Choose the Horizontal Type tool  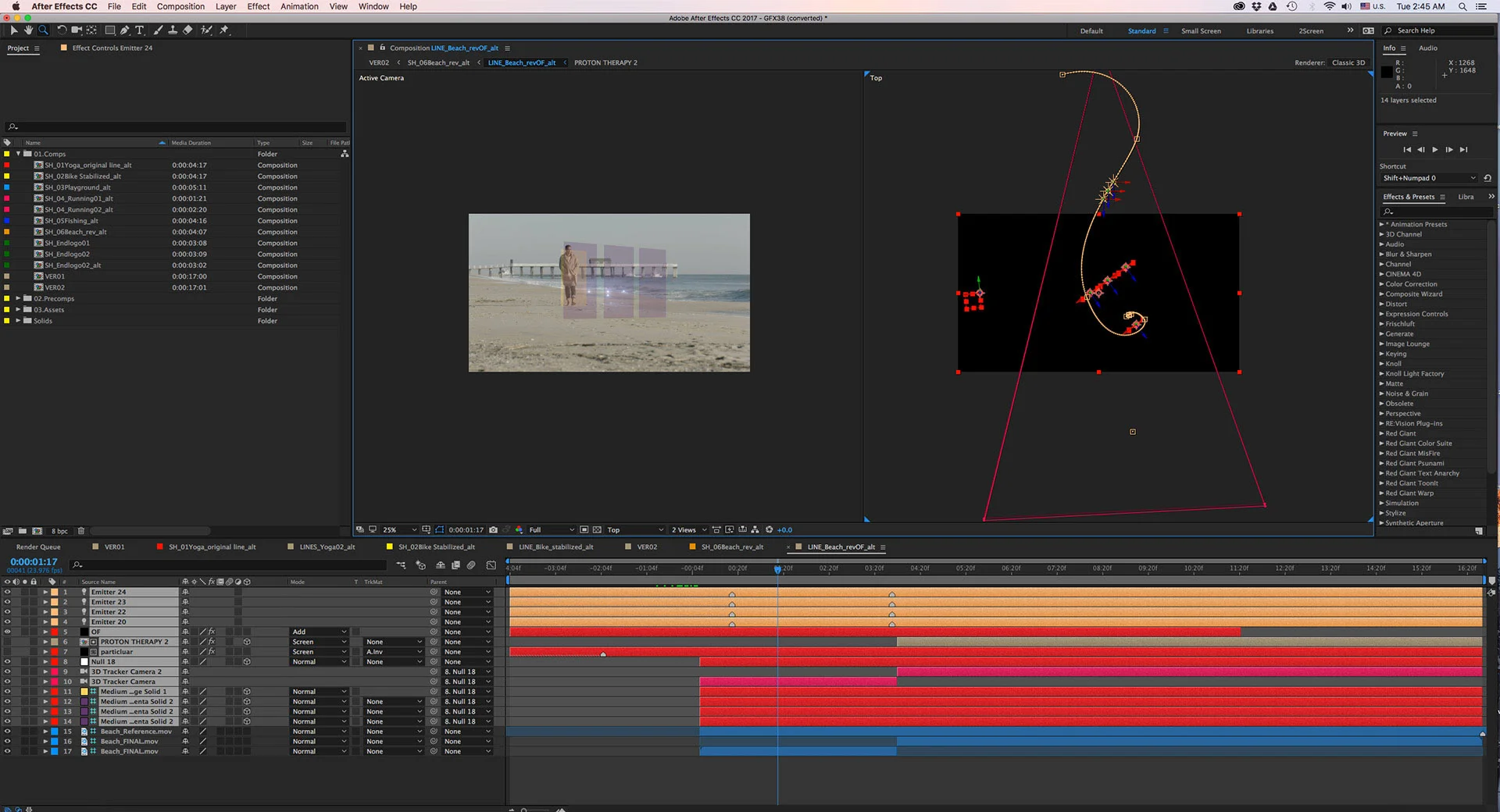coord(140,30)
